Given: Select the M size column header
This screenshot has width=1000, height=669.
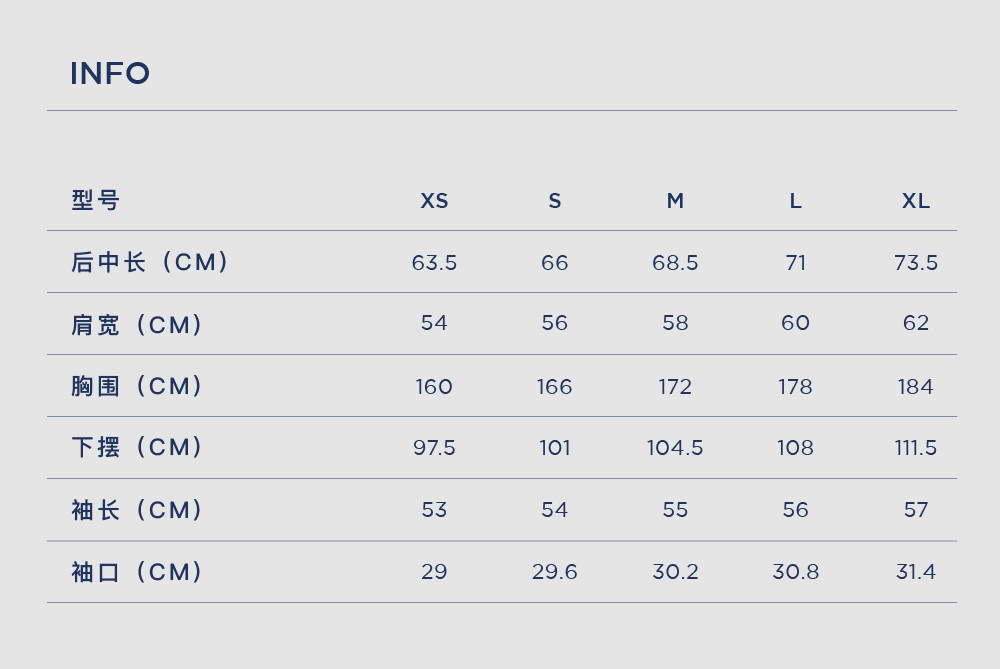Looking at the screenshot, I should click(675, 201).
